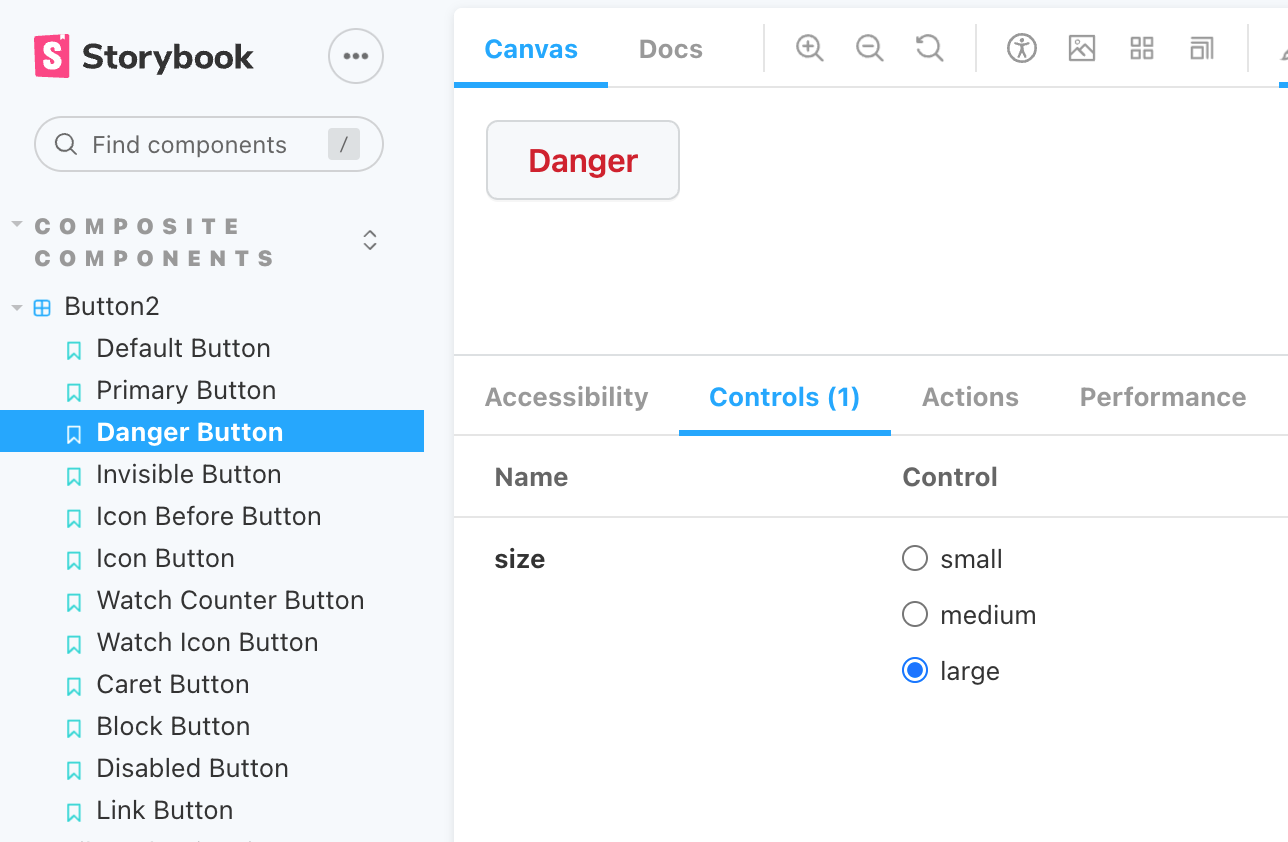Click the viewport size icon
This screenshot has height=842, width=1288.
pyautogui.click(x=1202, y=48)
